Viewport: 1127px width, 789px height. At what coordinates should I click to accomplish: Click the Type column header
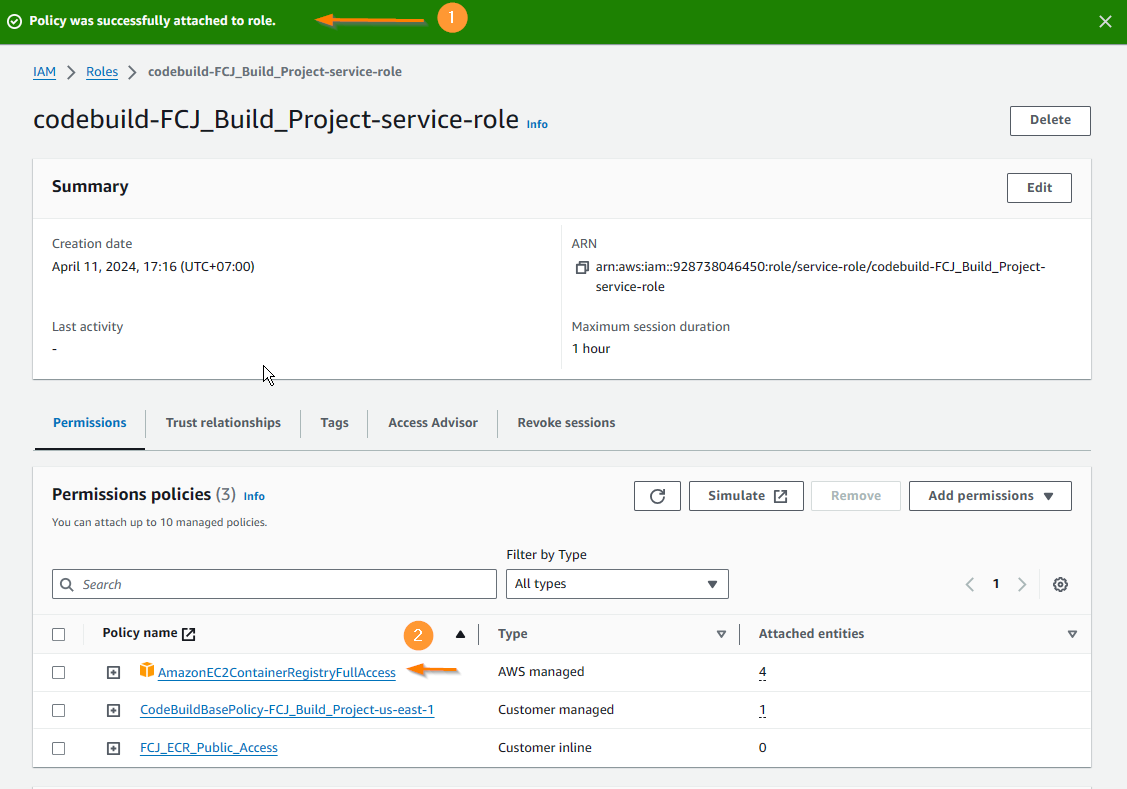point(512,634)
